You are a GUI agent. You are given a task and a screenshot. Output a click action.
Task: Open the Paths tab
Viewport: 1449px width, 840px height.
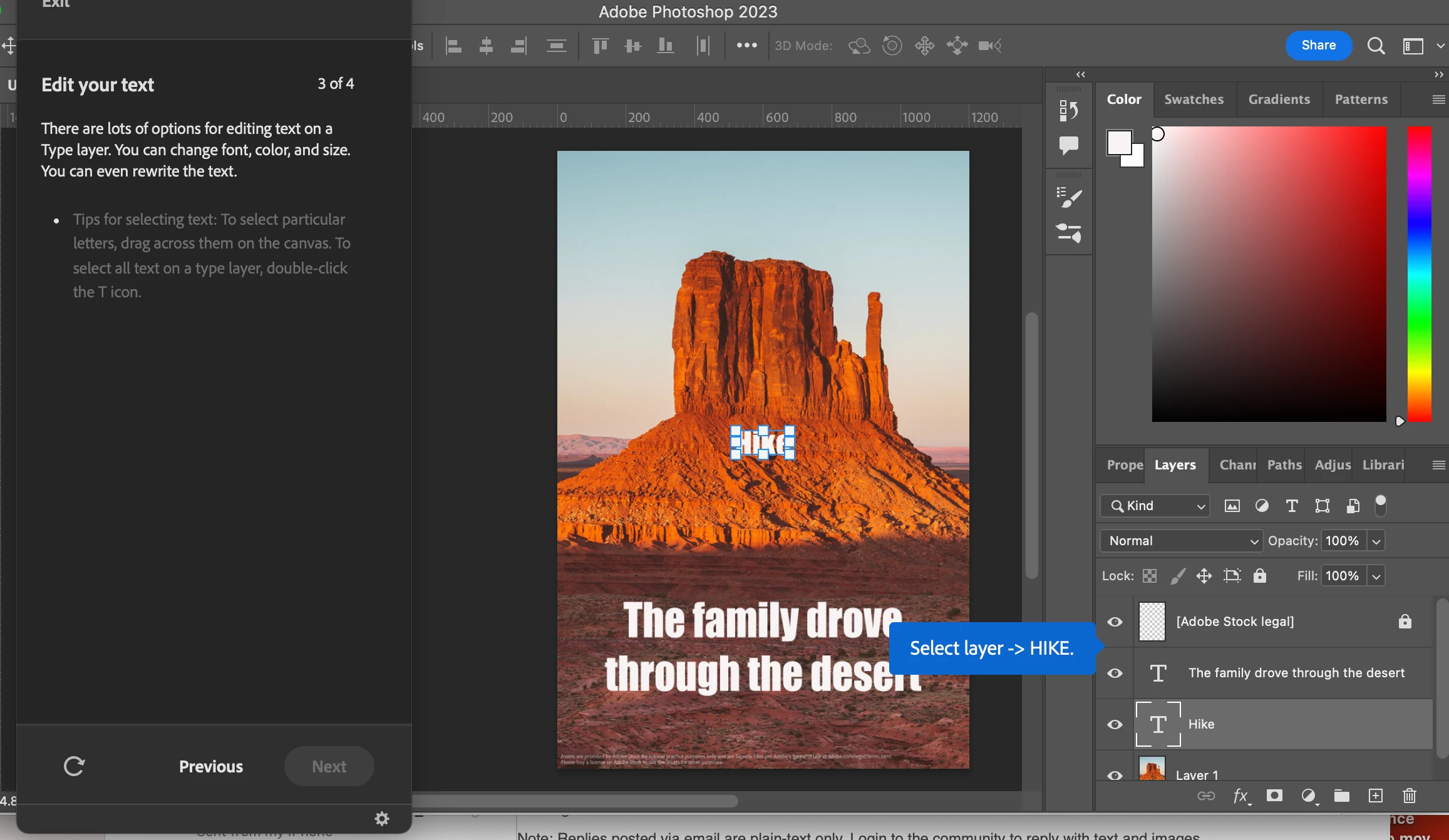pos(1284,464)
